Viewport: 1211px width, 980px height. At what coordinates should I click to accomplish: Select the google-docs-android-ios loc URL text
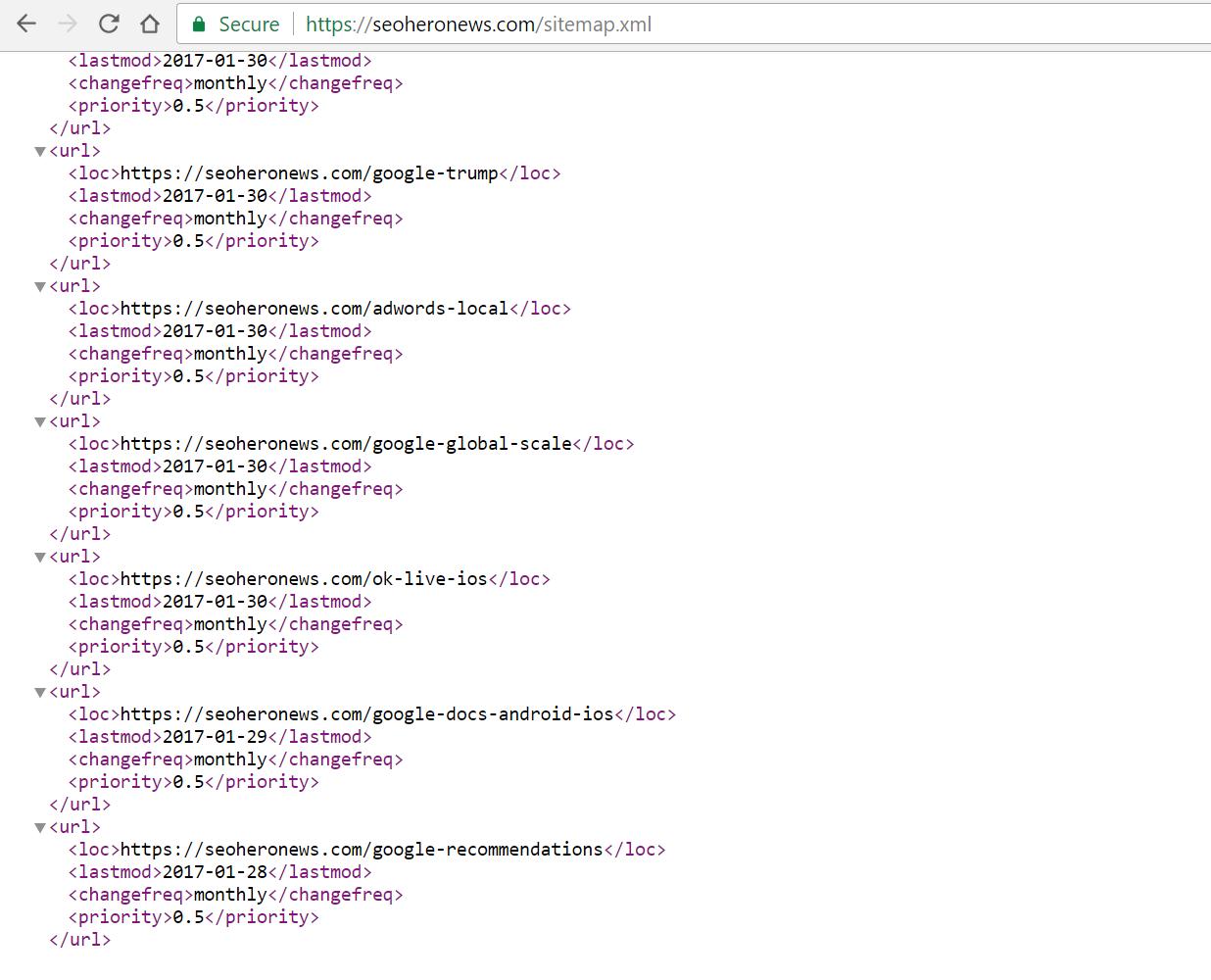[366, 714]
